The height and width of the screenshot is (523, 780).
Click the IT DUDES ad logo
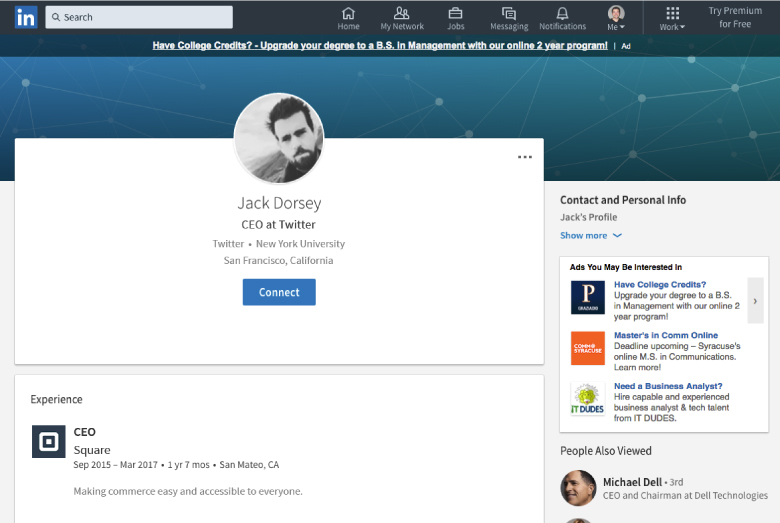coord(588,399)
